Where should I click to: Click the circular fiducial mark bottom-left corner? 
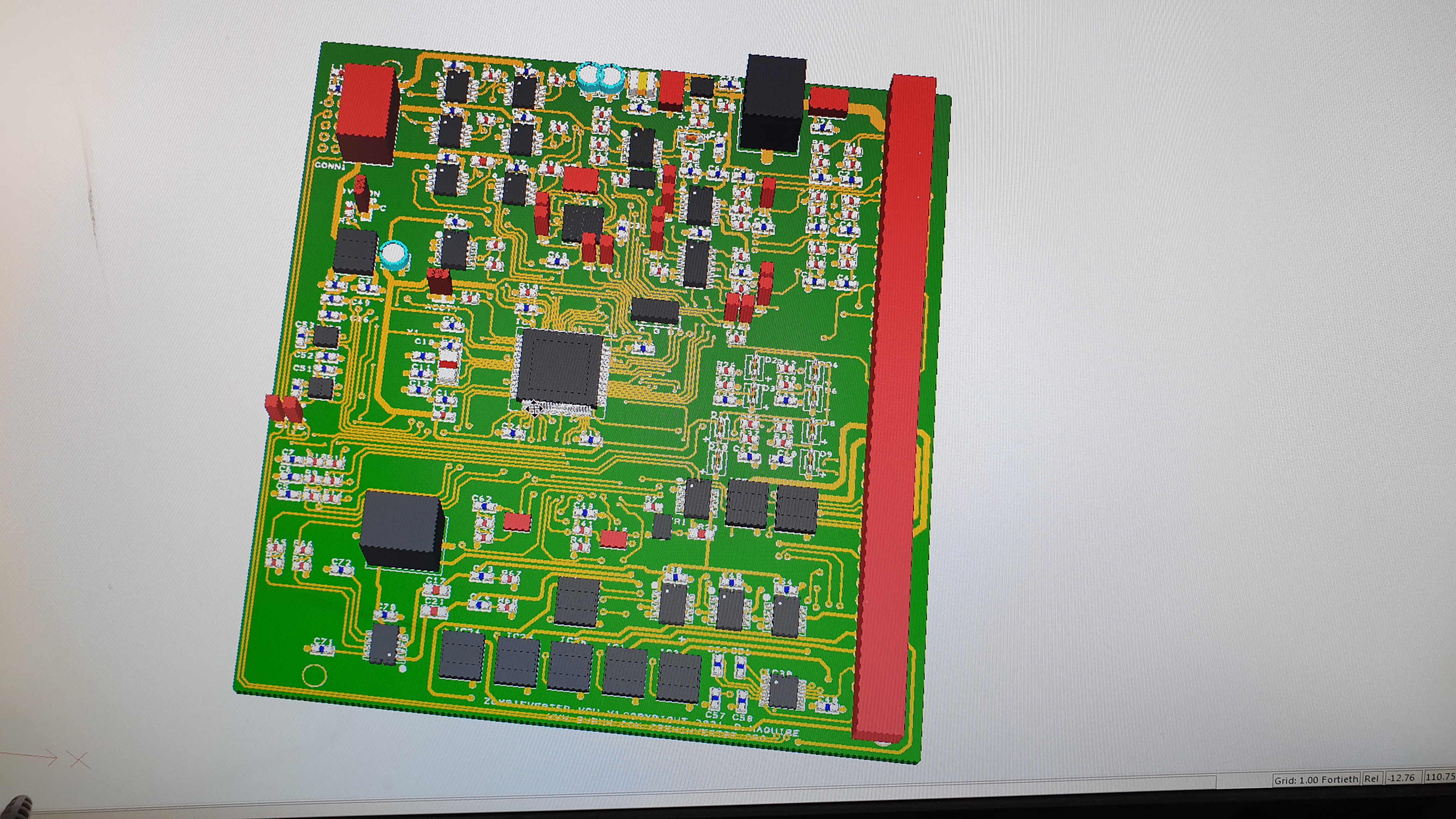pyautogui.click(x=315, y=675)
